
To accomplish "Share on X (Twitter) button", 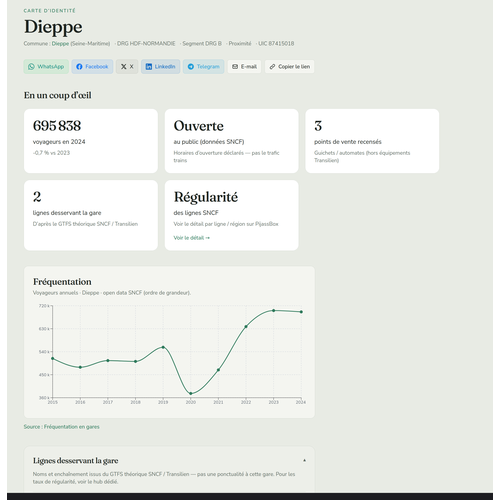I will pyautogui.click(x=127, y=67).
